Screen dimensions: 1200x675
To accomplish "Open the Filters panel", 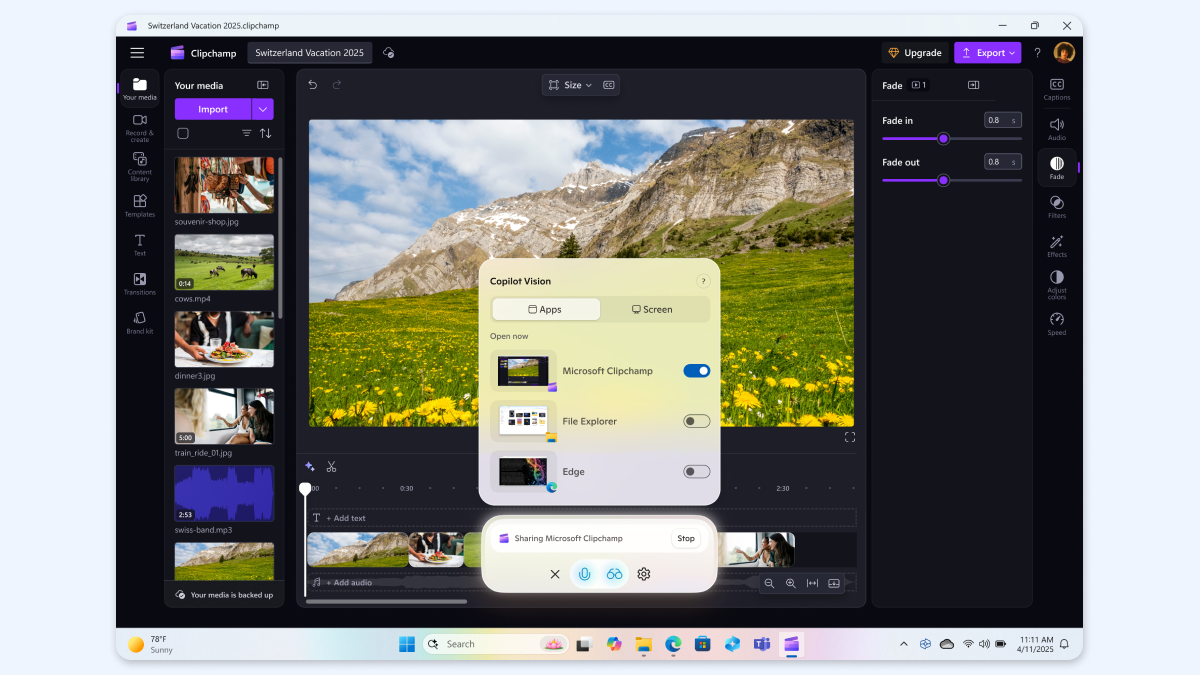I will (x=1056, y=207).
